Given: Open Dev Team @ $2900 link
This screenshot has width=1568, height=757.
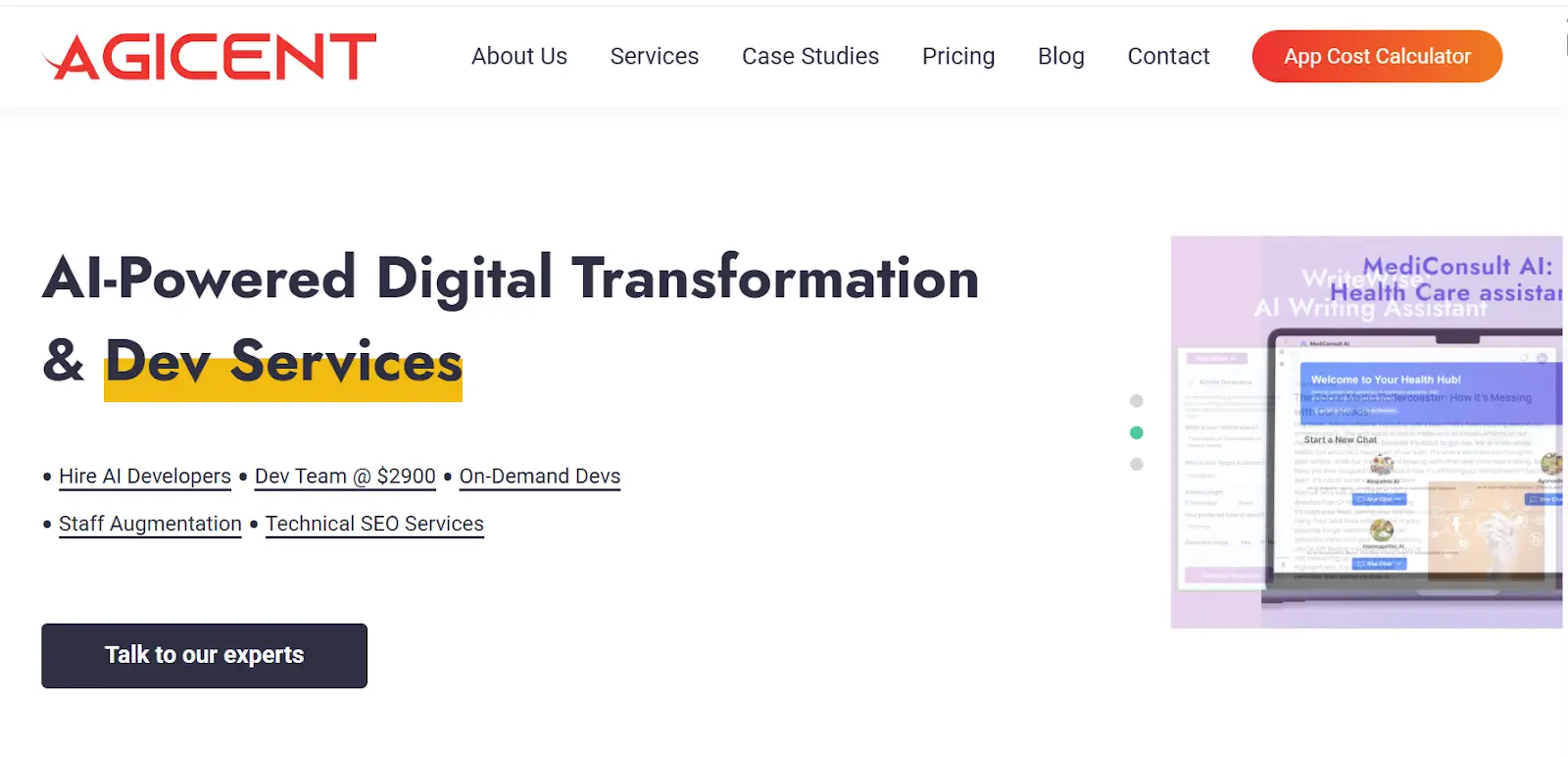Looking at the screenshot, I should 345,477.
